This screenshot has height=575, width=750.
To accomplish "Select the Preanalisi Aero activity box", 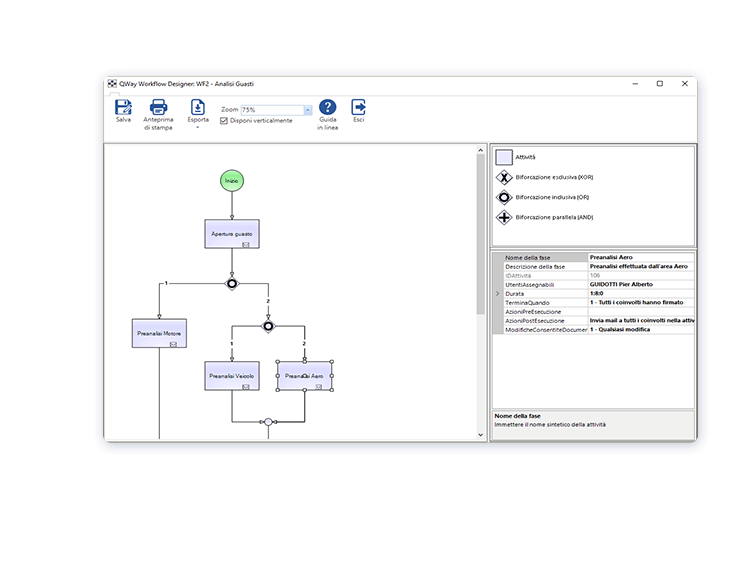I will 305,376.
